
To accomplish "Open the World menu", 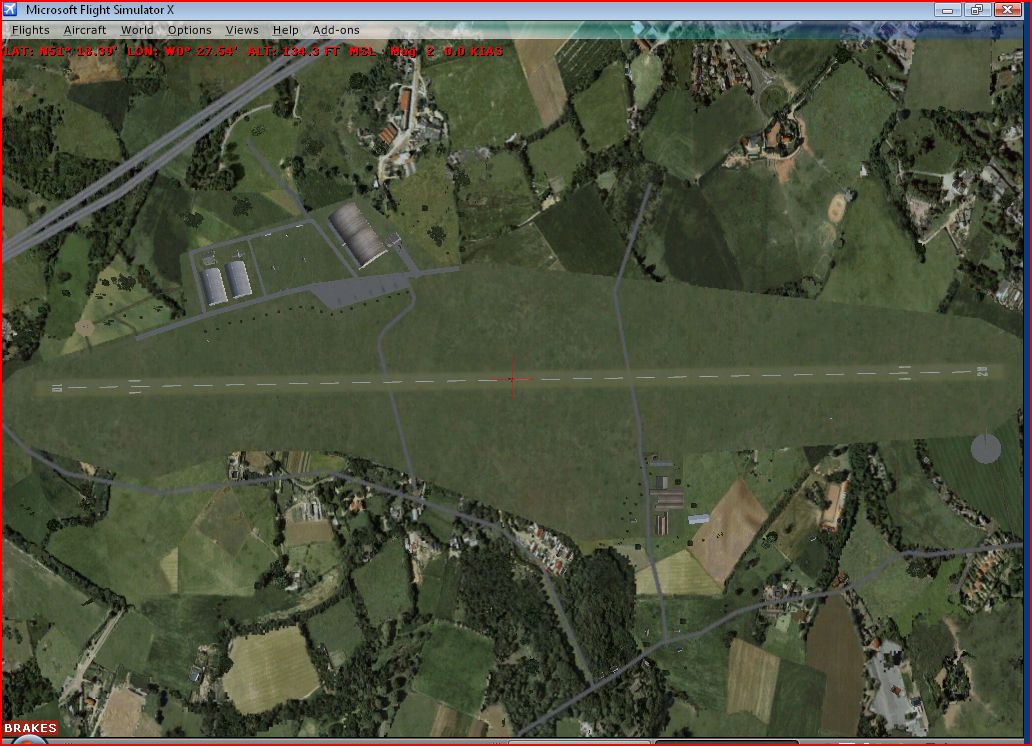I will point(137,30).
